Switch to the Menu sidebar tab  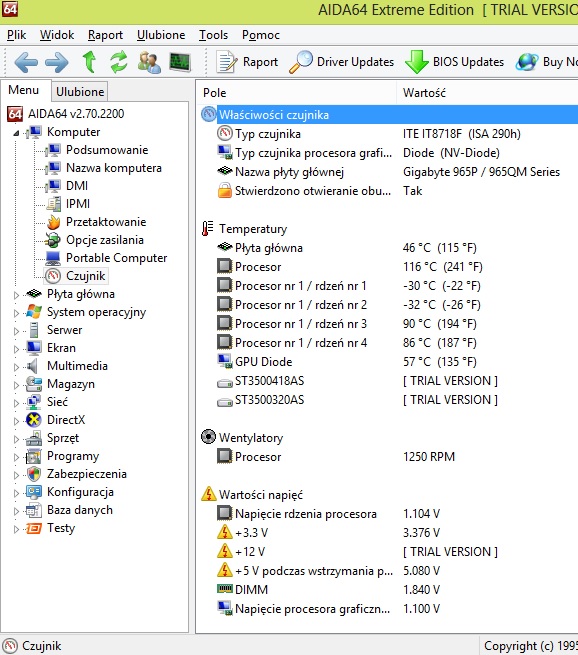pos(24,90)
